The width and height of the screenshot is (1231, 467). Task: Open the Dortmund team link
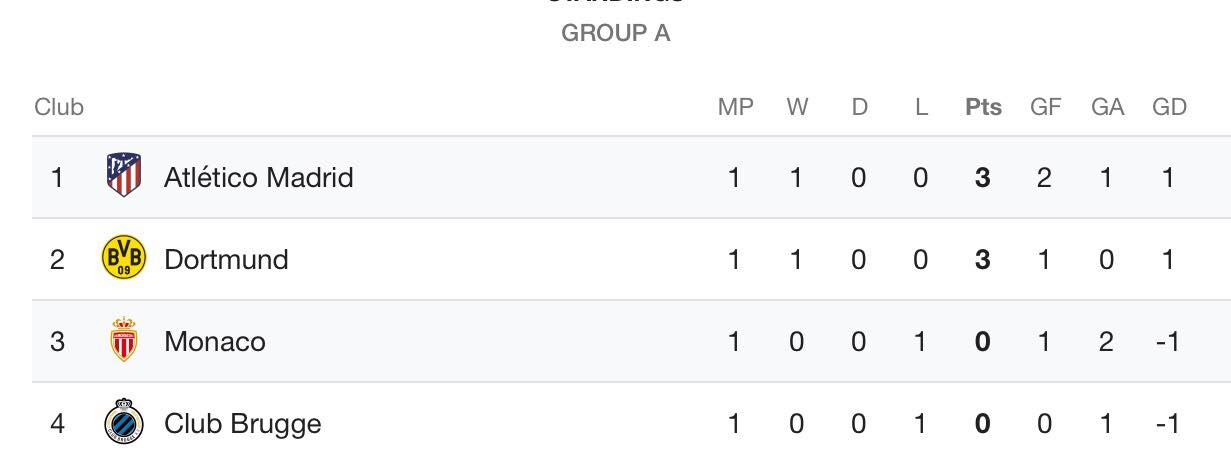coord(226,259)
